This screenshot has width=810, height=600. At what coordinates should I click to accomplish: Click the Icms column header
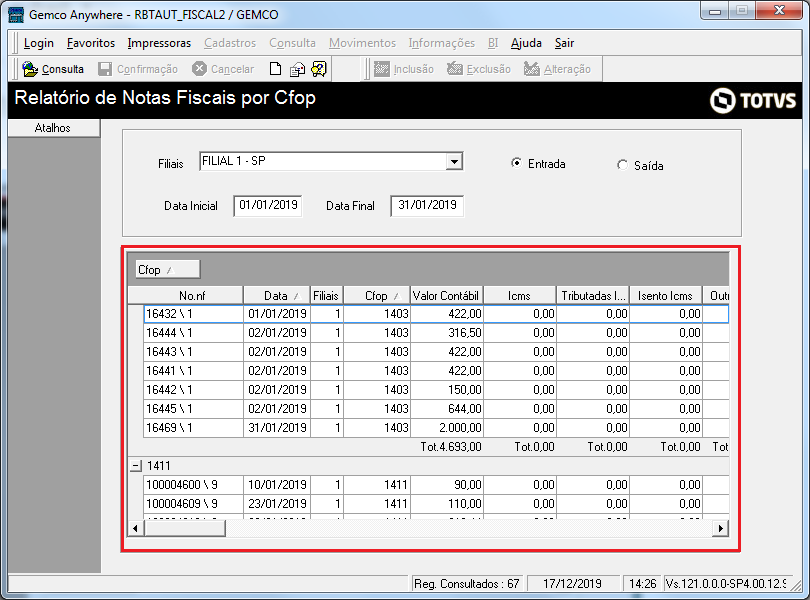tap(519, 296)
